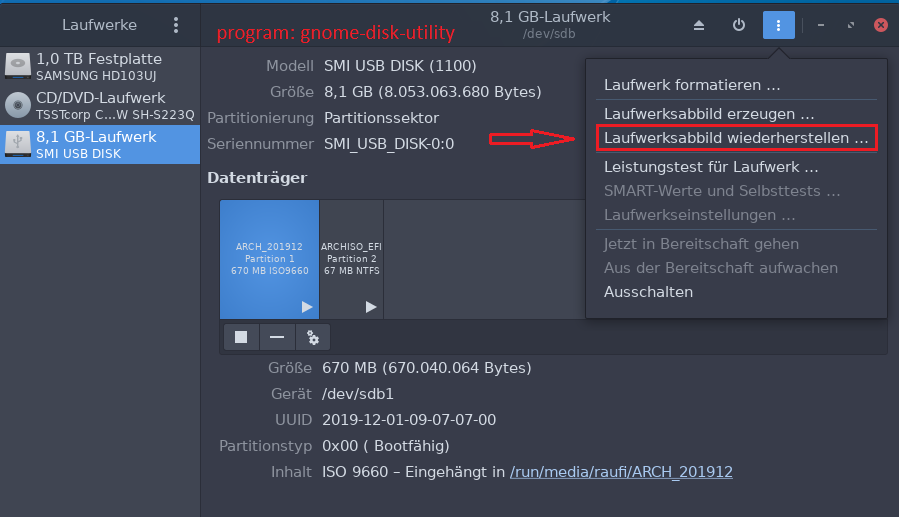This screenshot has height=517, width=899.
Task: Click the Laufwerke sidebar header
Action: point(99,25)
